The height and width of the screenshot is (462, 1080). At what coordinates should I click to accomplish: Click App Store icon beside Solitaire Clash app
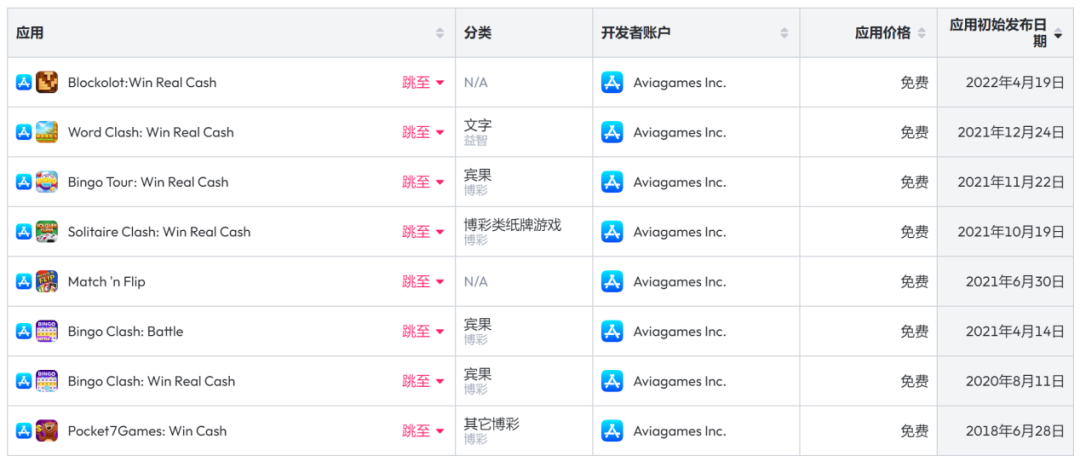[24, 232]
